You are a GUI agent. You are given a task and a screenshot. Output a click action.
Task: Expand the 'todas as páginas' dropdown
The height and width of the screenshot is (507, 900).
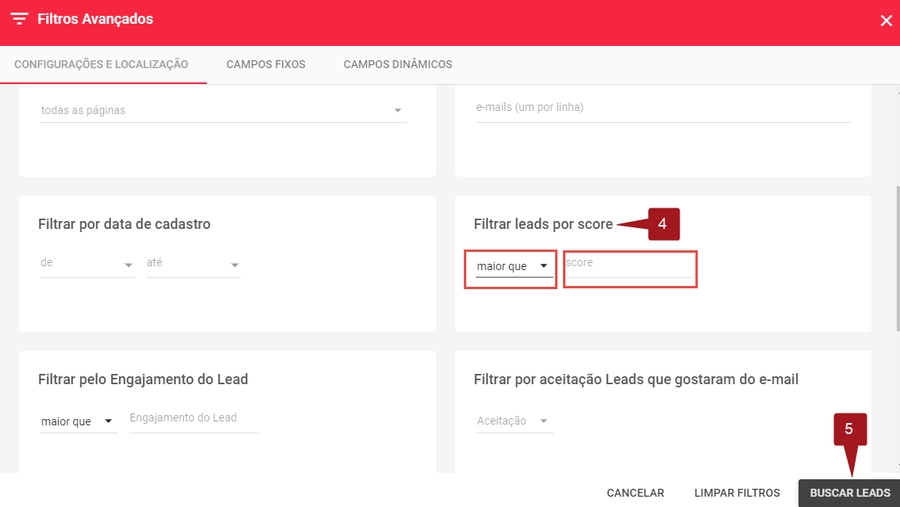222,110
